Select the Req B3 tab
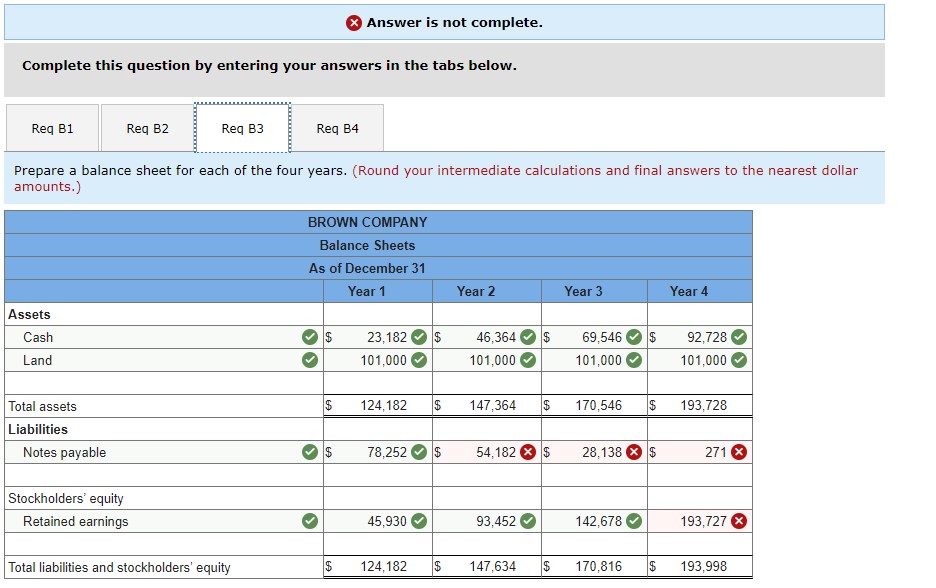The height and width of the screenshot is (588, 936). (x=243, y=127)
